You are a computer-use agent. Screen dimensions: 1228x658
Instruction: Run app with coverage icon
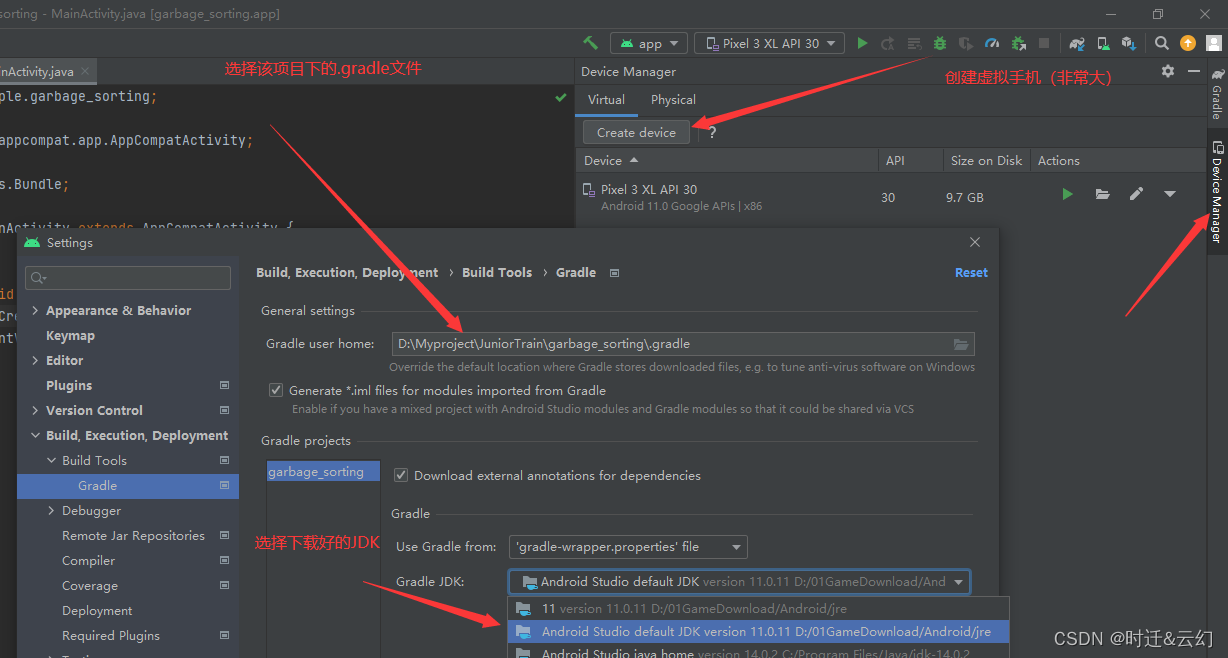click(966, 43)
